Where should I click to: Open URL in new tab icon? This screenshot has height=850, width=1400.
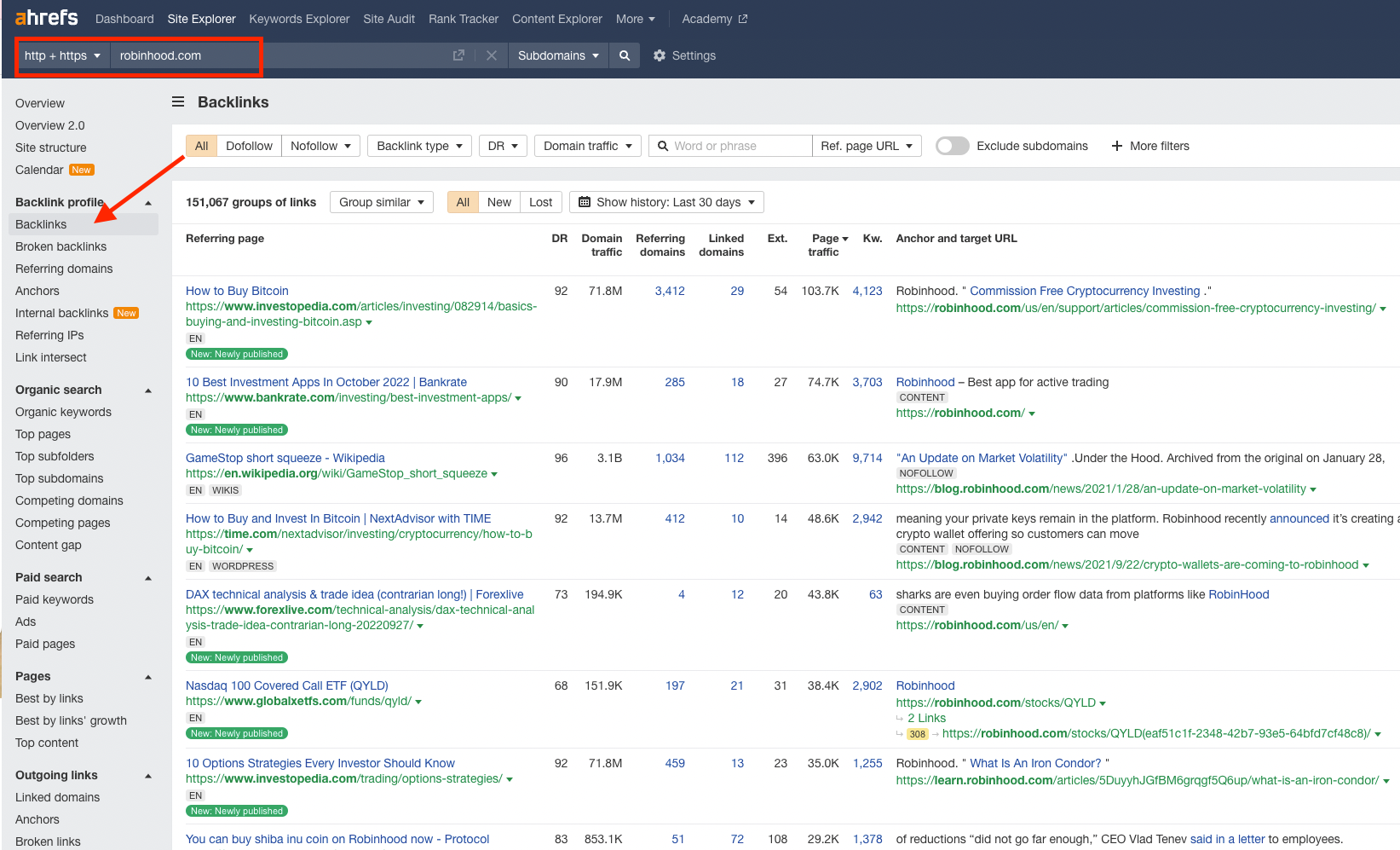[458, 55]
